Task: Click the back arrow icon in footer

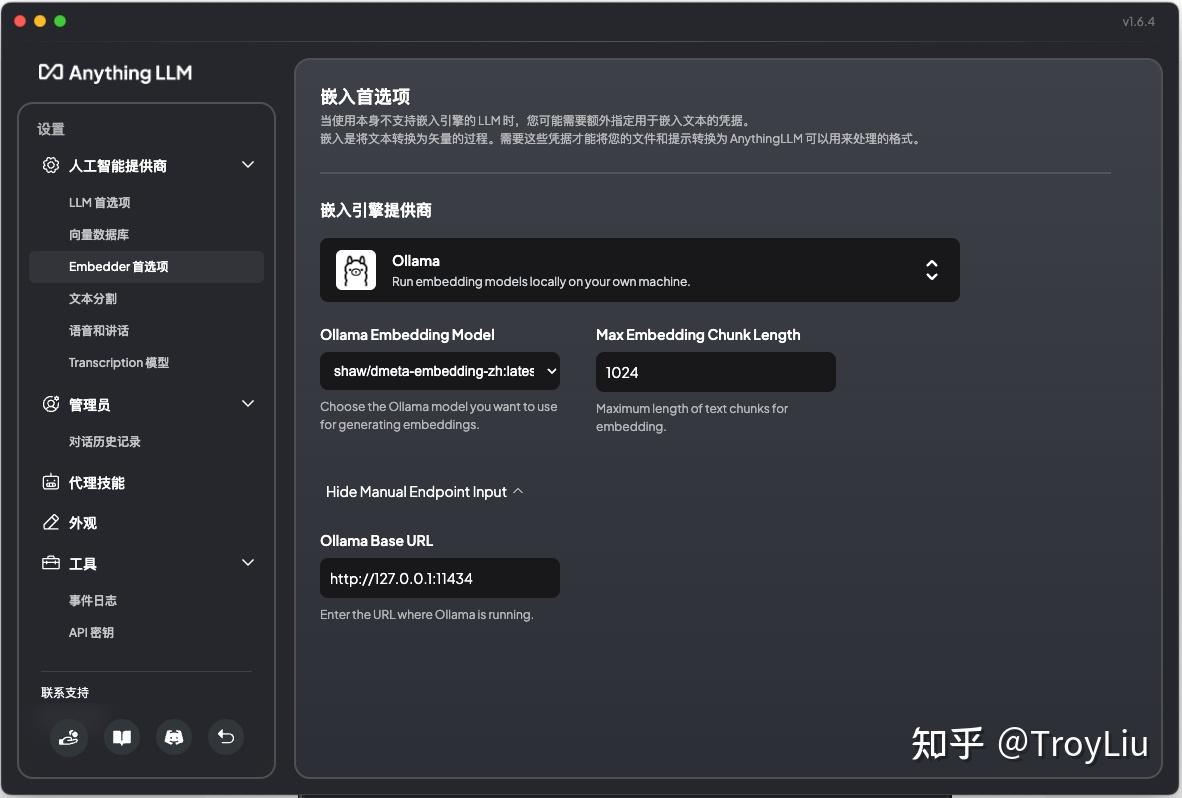Action: point(226,737)
